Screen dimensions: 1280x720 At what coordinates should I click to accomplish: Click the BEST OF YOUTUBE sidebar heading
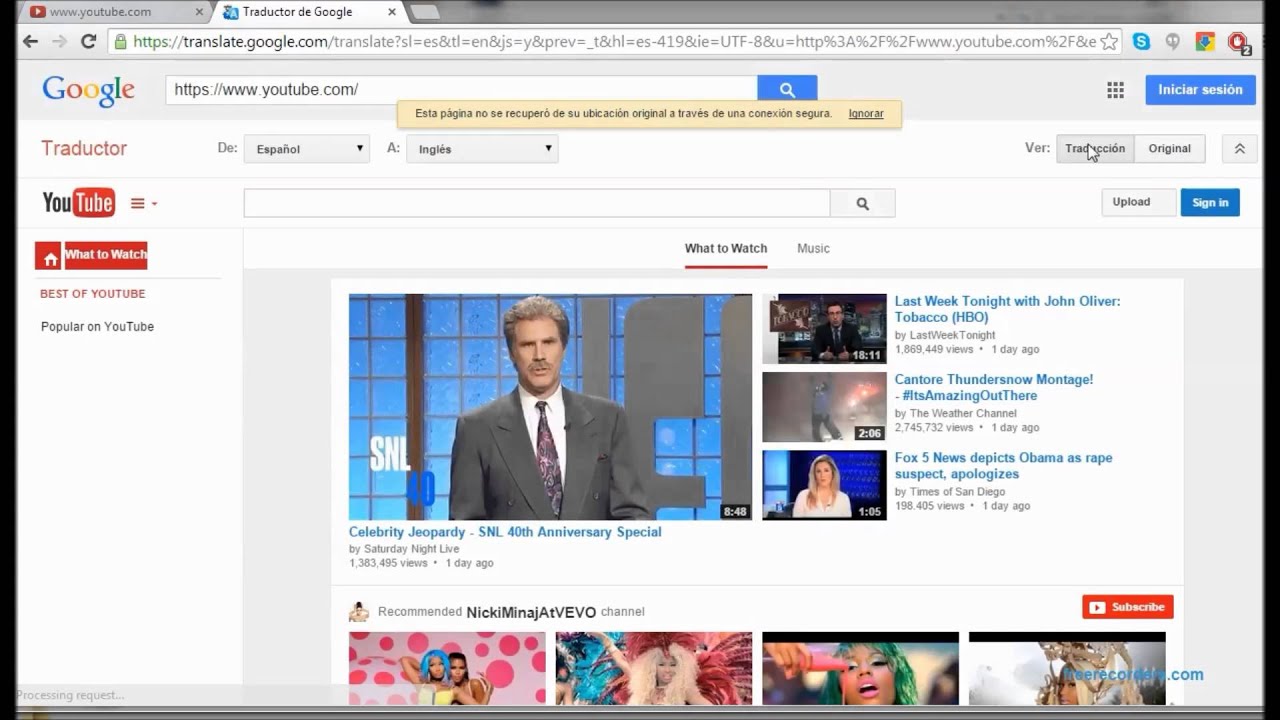[92, 294]
